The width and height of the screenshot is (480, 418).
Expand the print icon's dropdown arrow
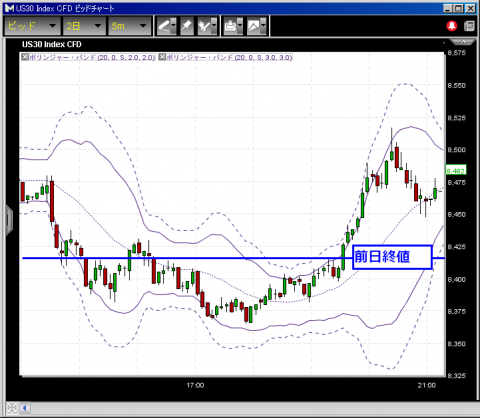click(x=240, y=26)
